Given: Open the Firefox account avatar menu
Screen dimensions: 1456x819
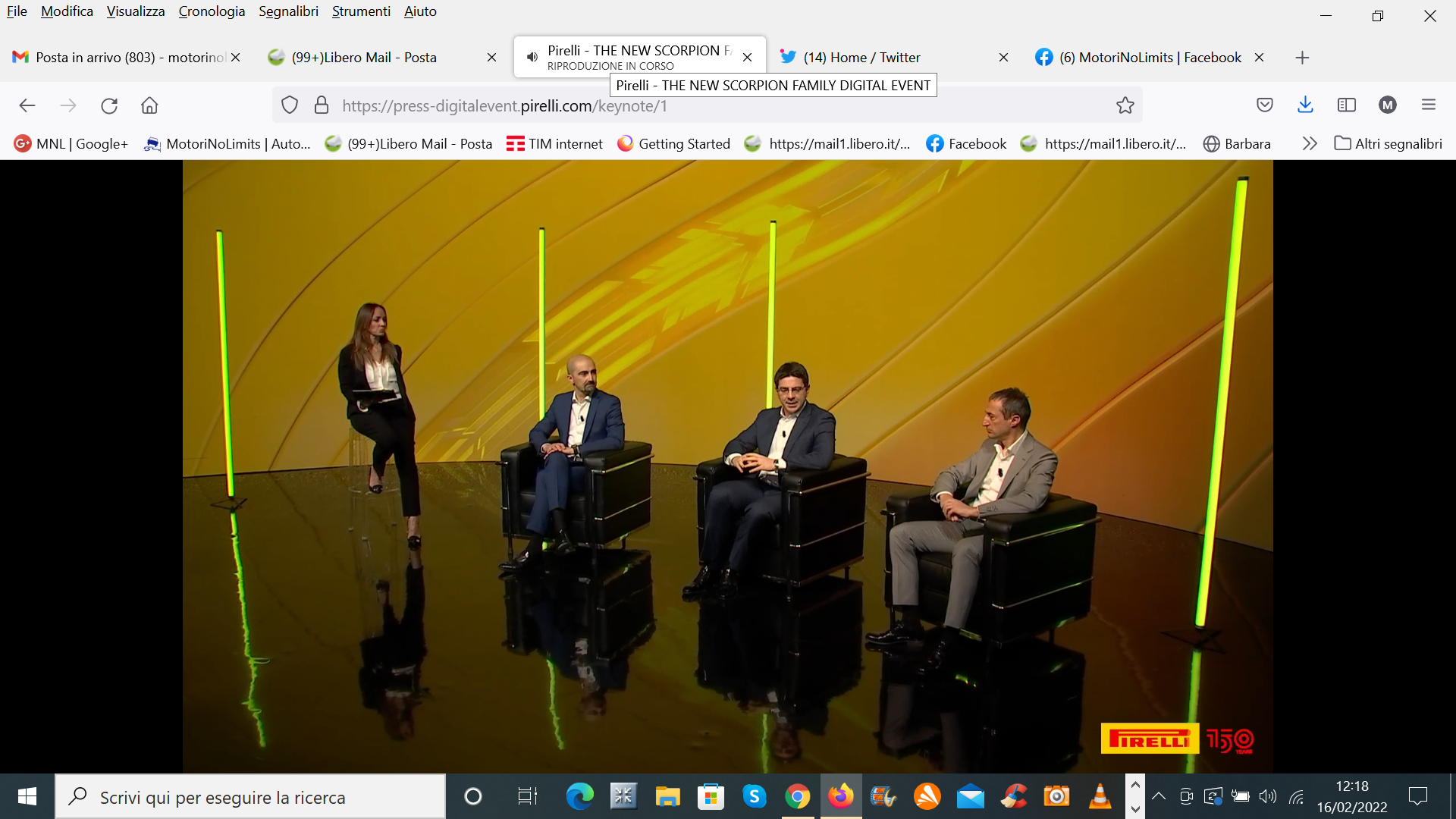Looking at the screenshot, I should point(1387,105).
